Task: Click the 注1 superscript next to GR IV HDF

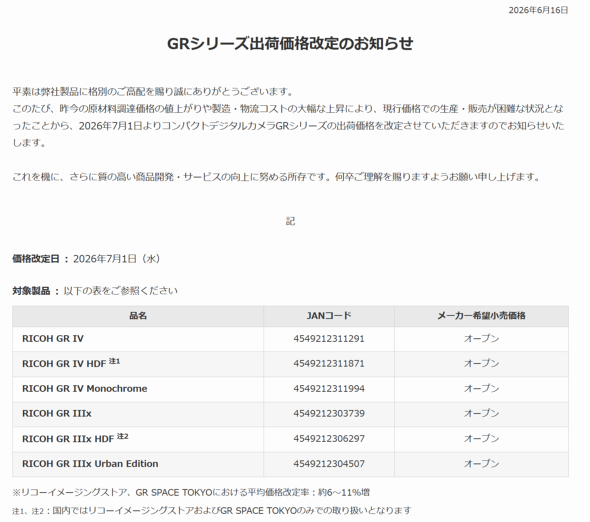Action: 114,361
